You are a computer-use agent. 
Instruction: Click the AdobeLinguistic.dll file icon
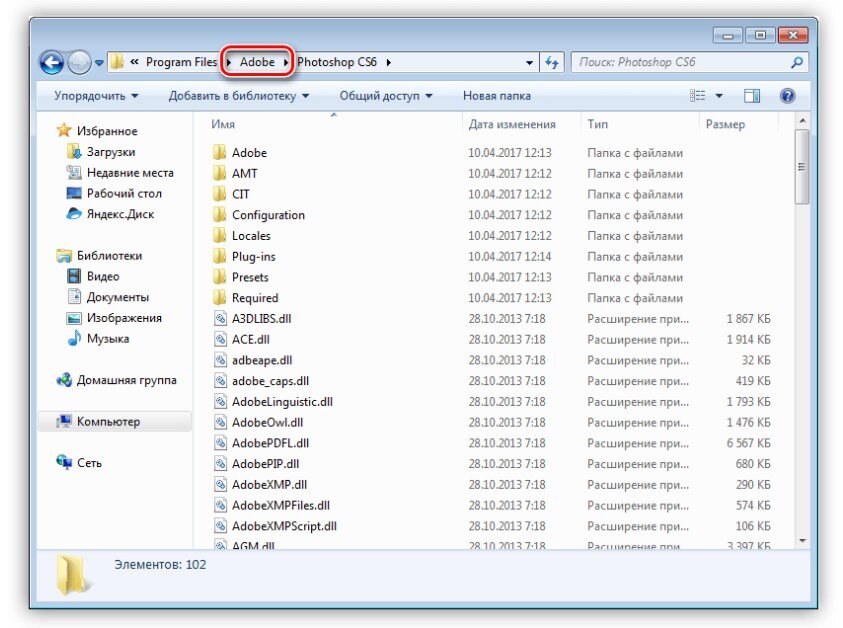point(220,402)
